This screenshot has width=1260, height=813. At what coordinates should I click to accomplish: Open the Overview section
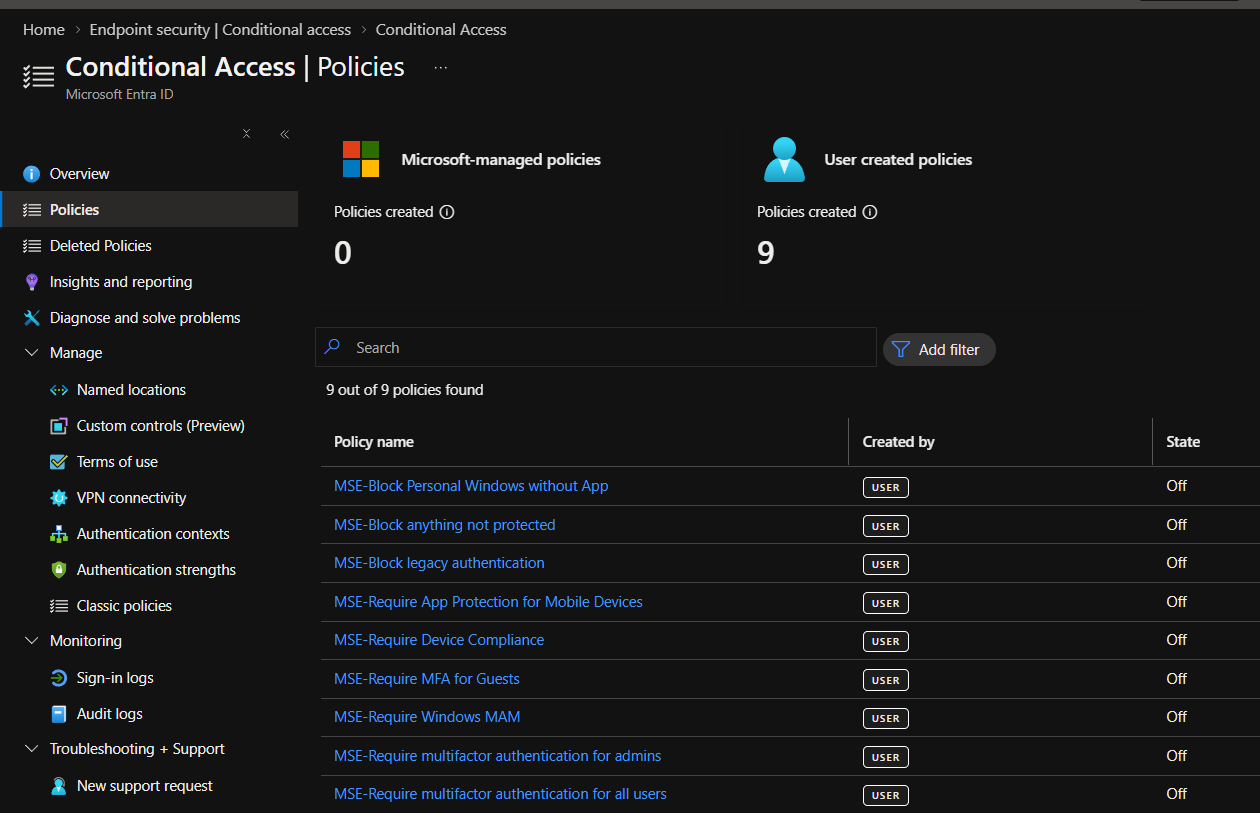tap(79, 173)
